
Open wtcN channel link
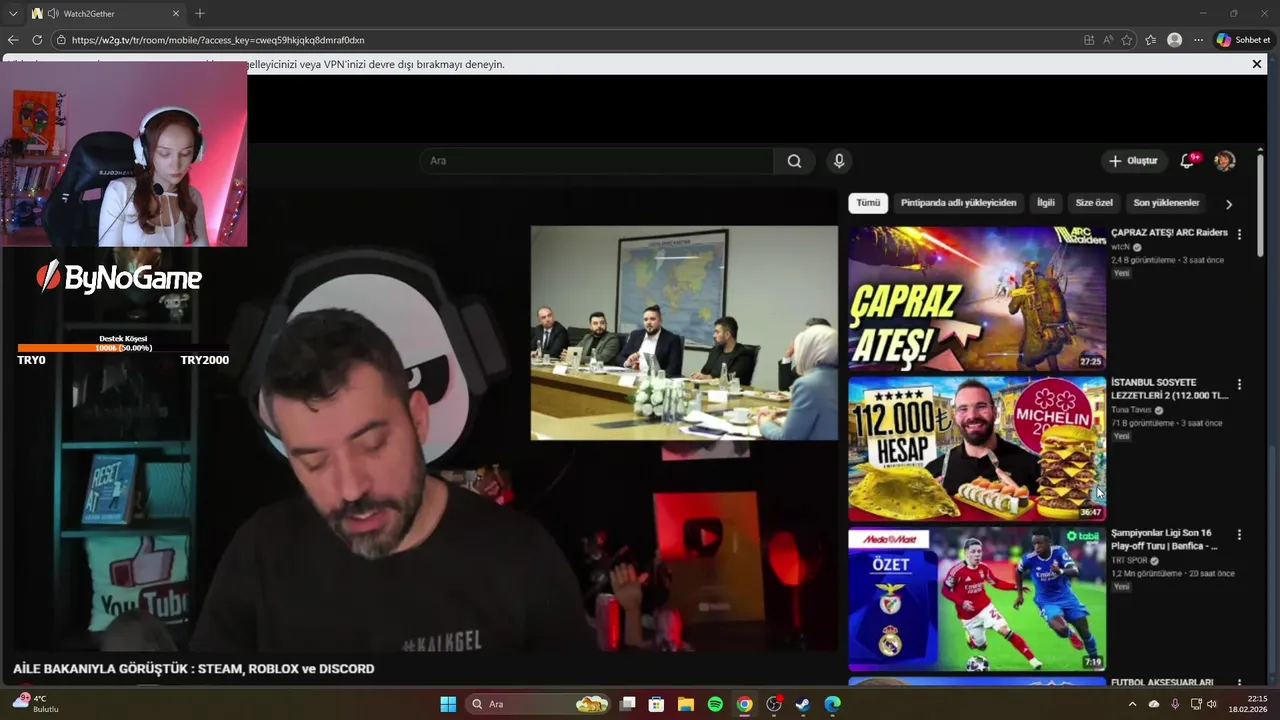coord(1121,247)
